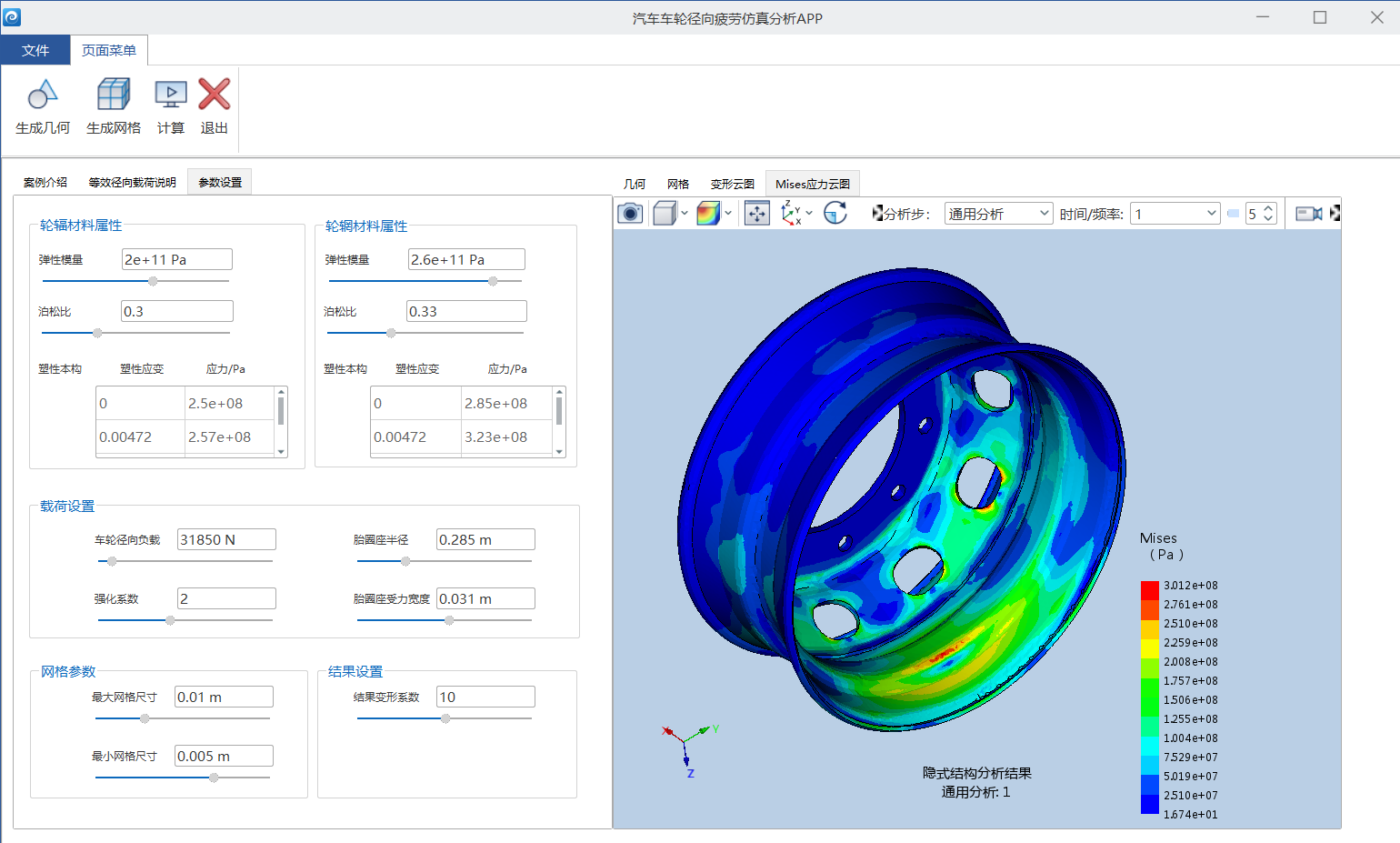Click the 轮辋 弹性模量 slider handle

point(493,281)
